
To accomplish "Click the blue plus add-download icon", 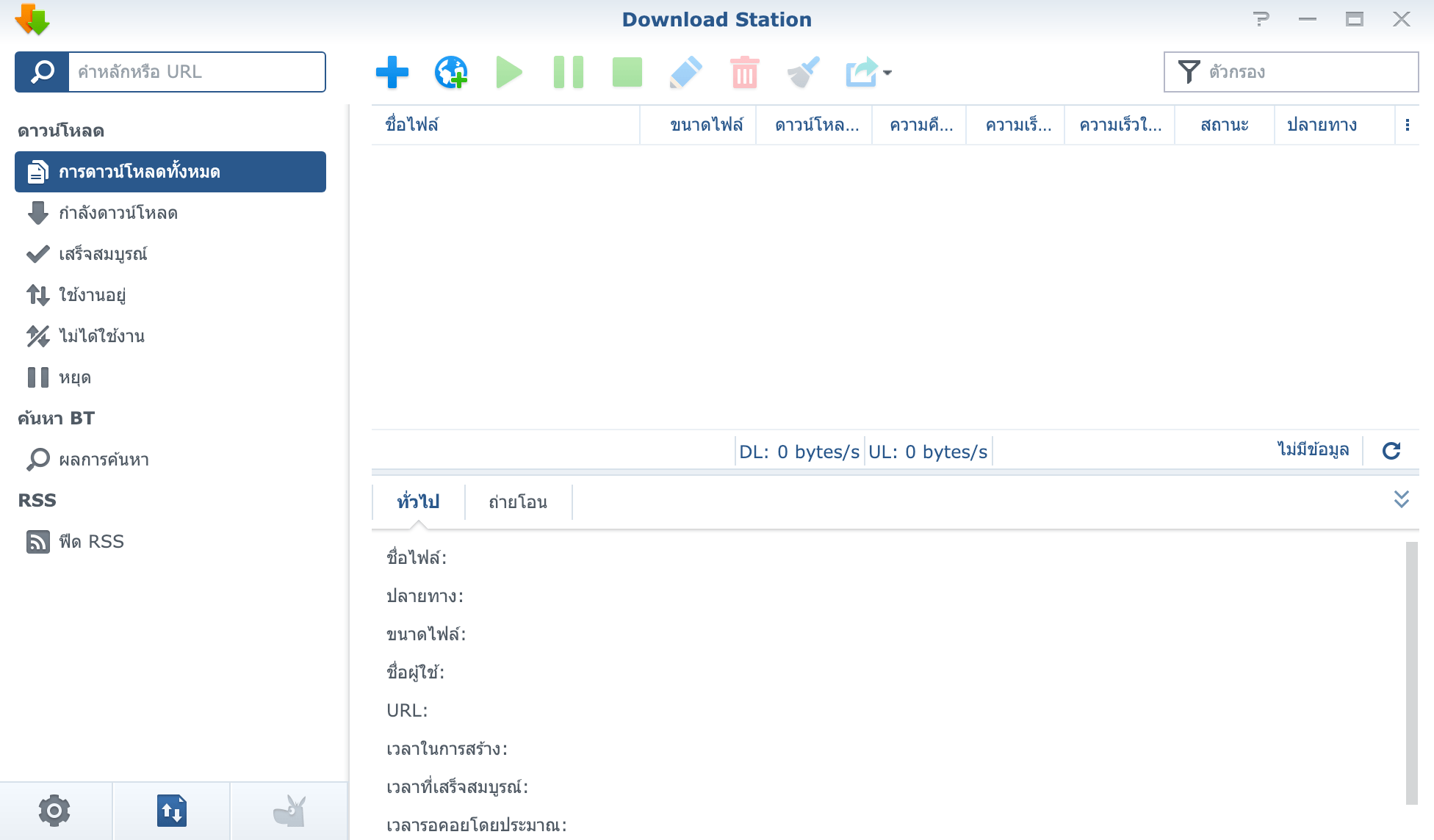I will coord(392,72).
